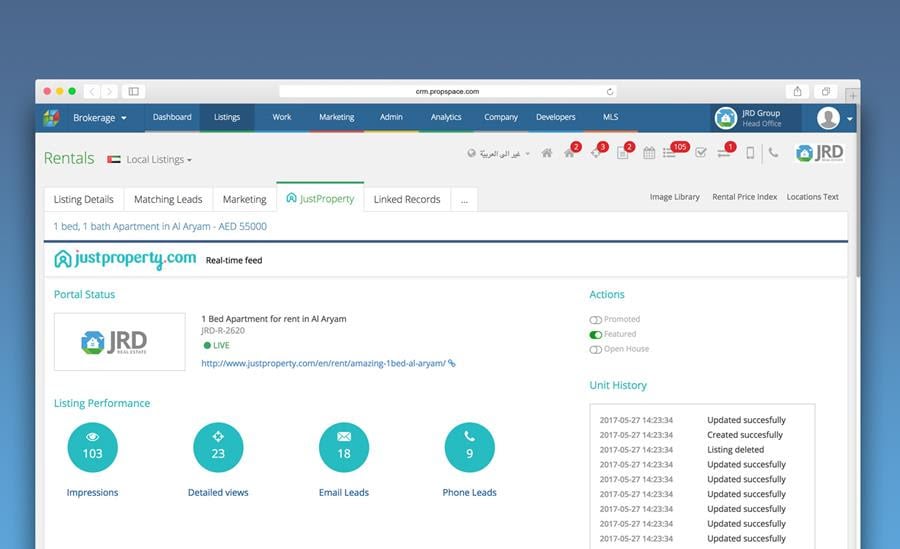Open the Arabic language dropdown
This screenshot has height=549, width=900.
[498, 153]
